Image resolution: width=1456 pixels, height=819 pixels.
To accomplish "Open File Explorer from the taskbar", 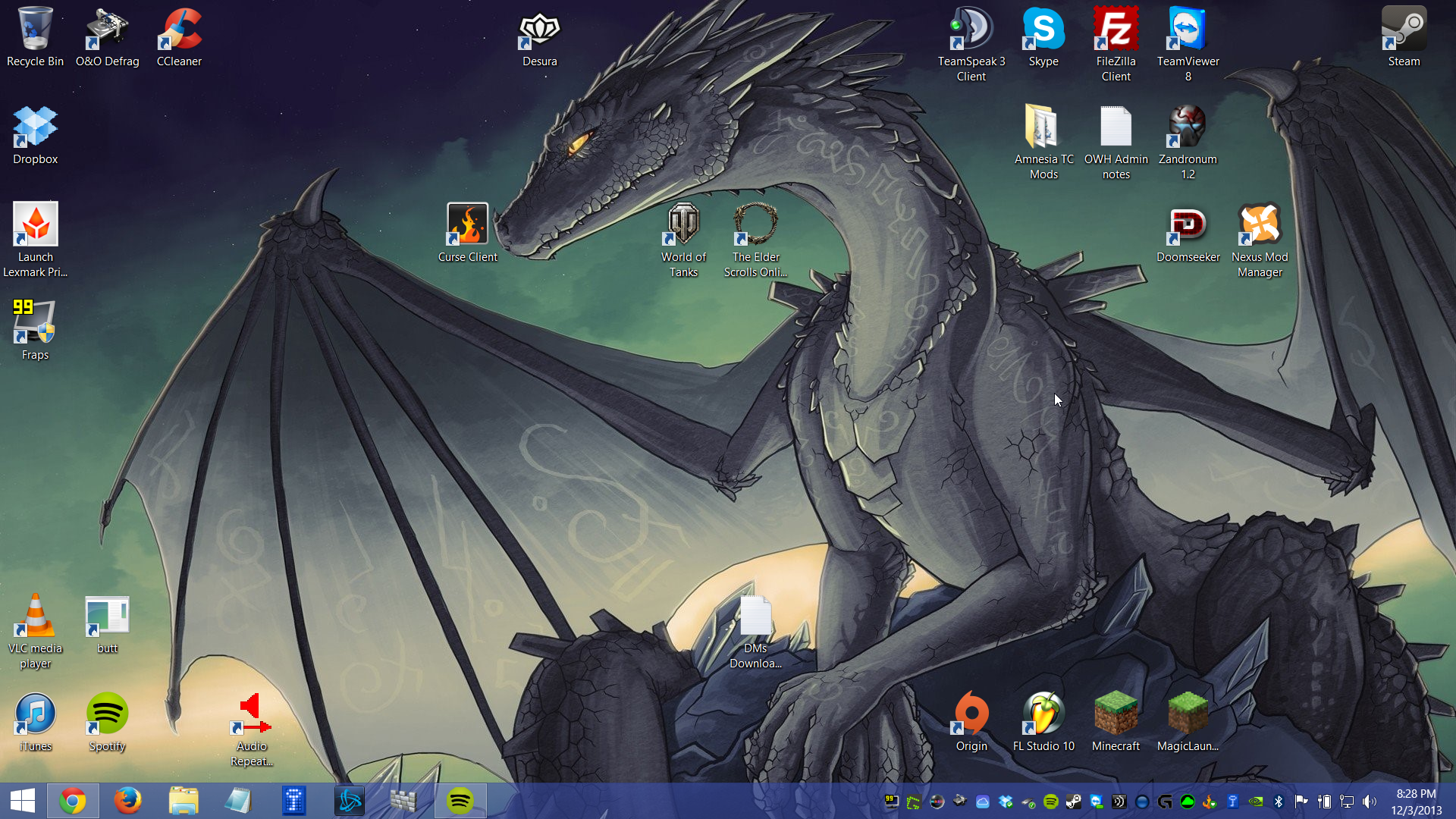I will point(183,801).
